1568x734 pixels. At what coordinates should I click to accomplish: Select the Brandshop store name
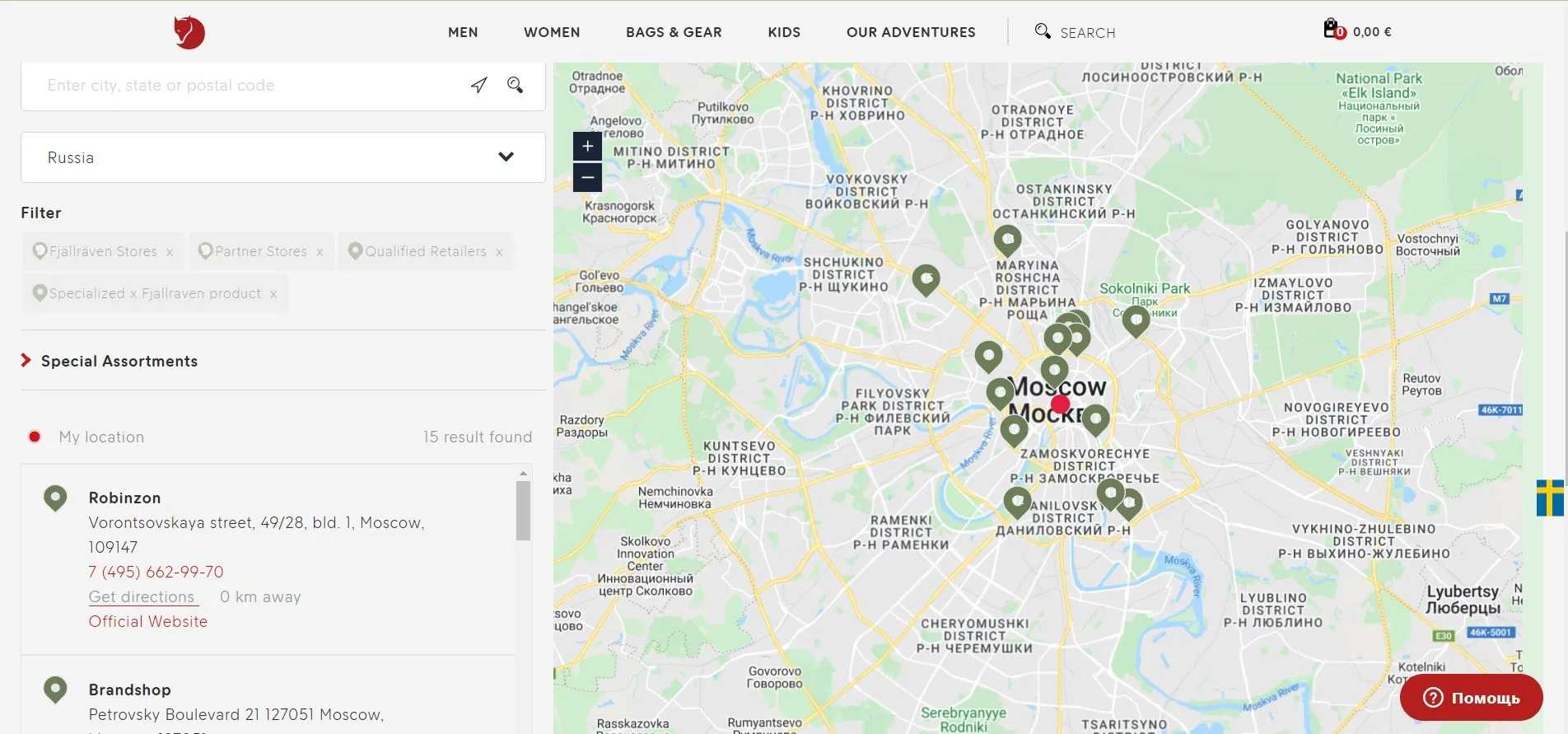point(130,690)
